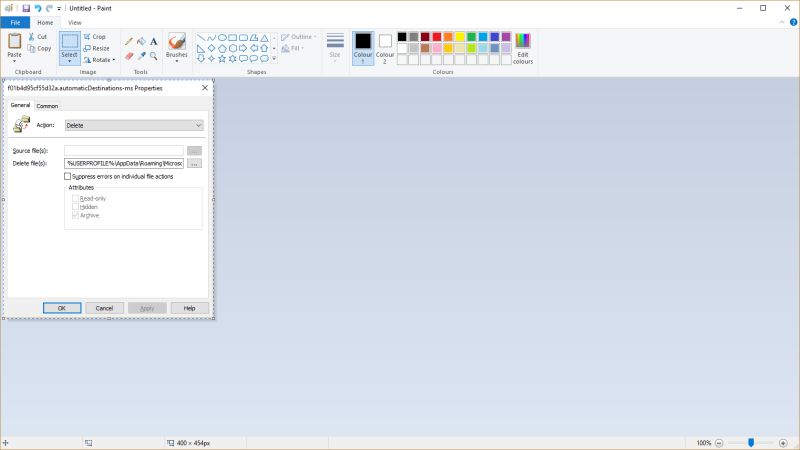The width and height of the screenshot is (800, 450).
Task: Choose the Rounded rectangle shape
Action: point(243,38)
